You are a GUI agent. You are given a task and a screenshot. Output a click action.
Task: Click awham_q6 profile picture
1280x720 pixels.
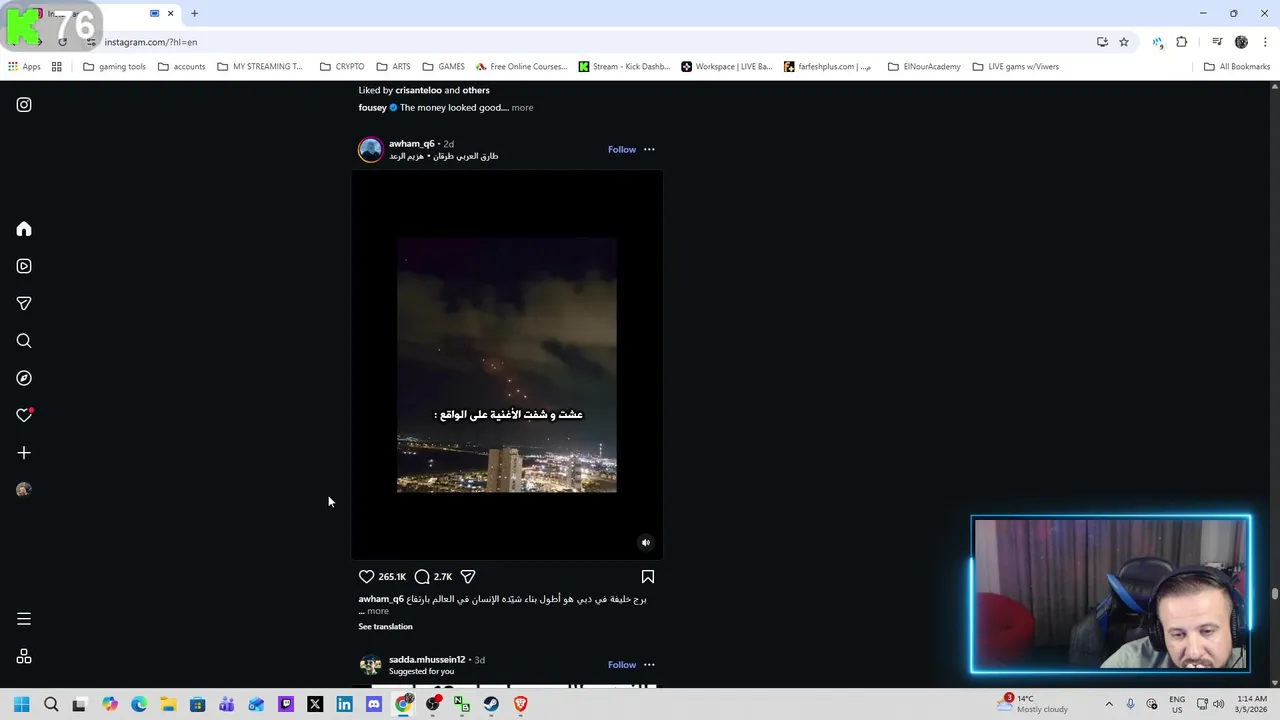371,150
